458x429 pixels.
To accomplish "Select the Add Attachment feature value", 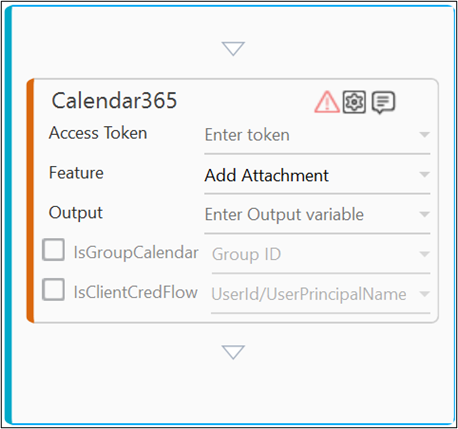I will 267,175.
